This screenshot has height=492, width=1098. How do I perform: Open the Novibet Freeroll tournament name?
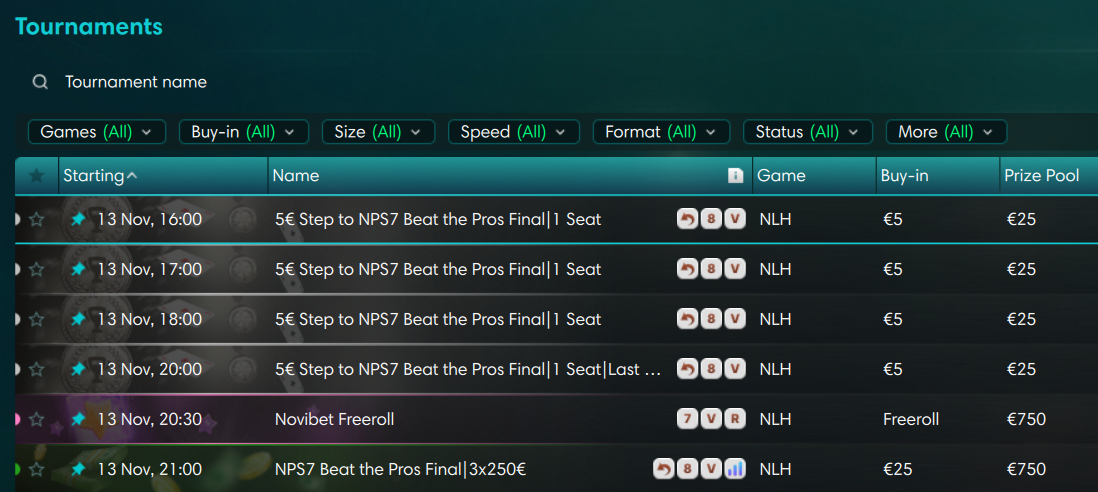[334, 419]
